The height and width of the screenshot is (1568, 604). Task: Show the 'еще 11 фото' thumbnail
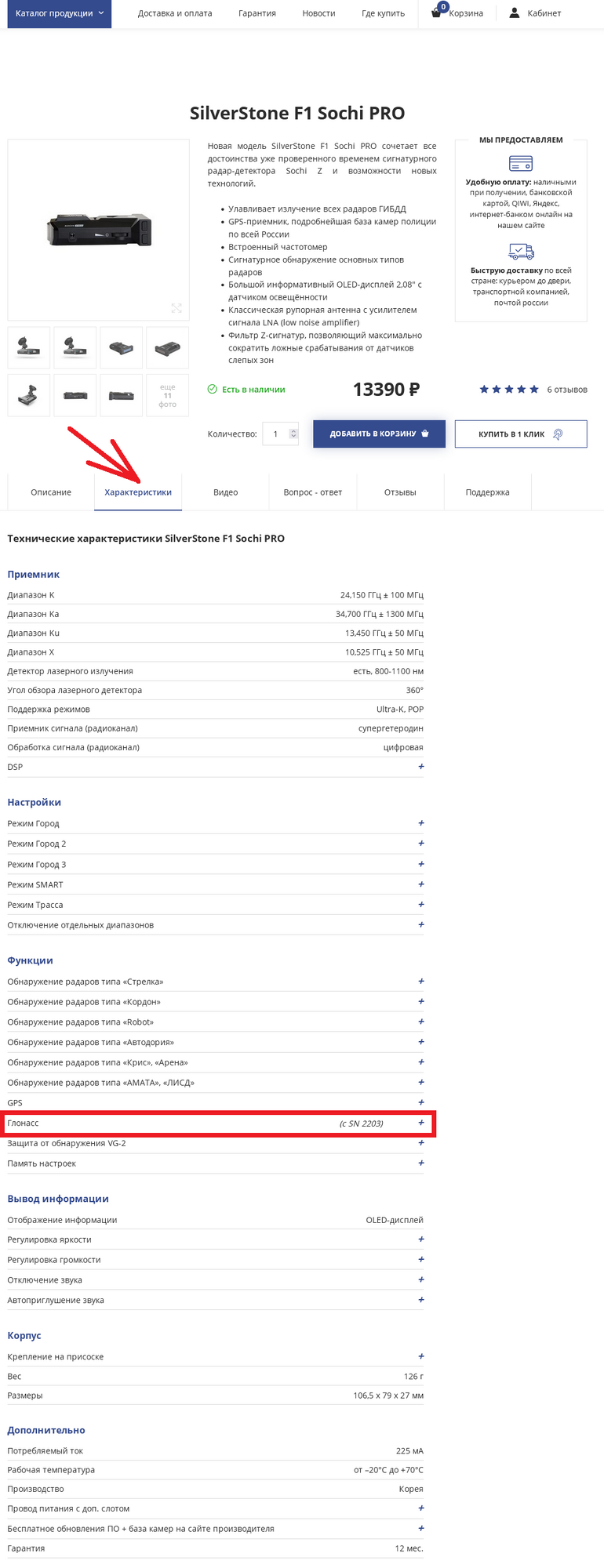click(167, 395)
